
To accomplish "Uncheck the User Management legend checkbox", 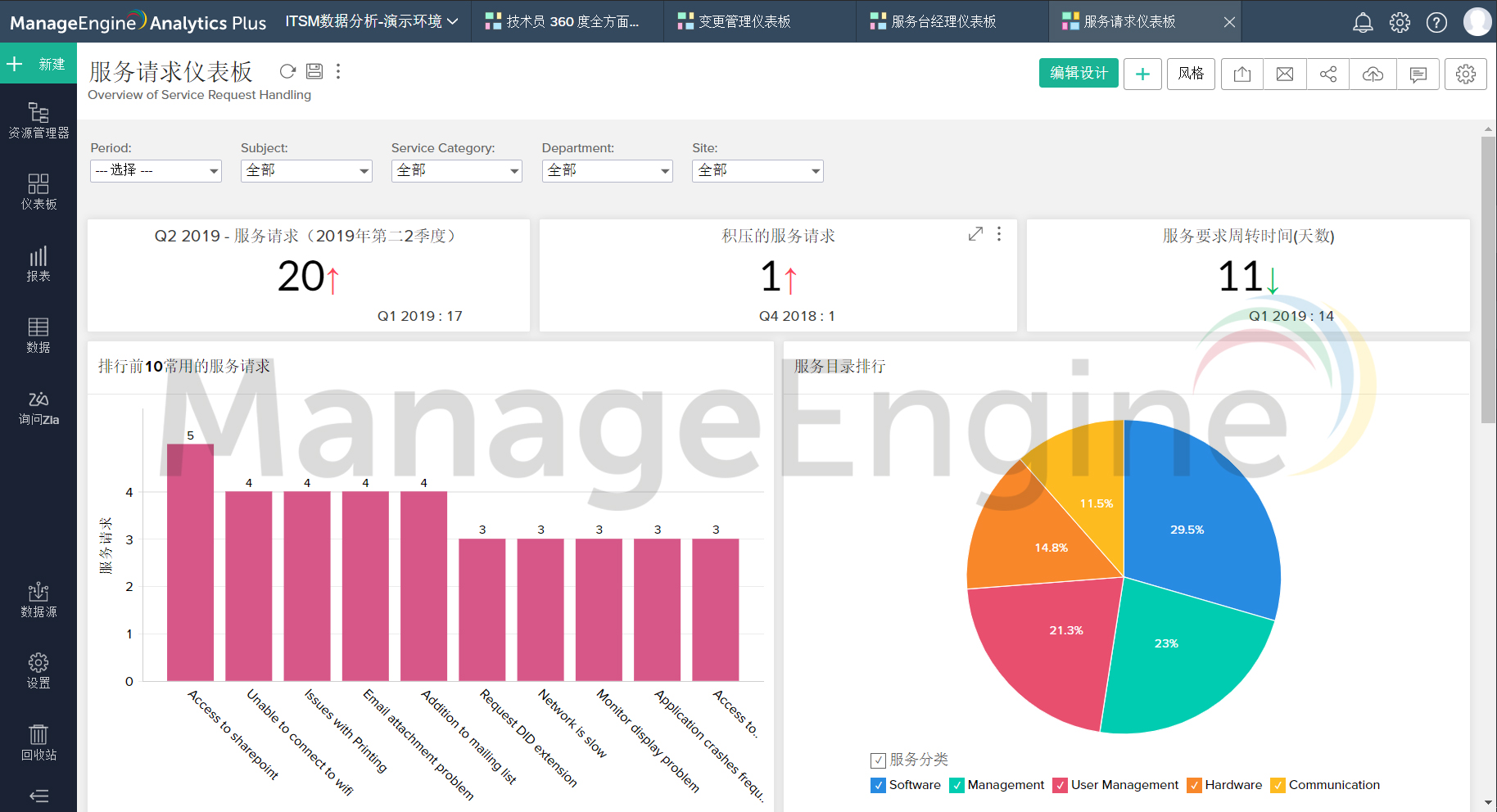I will [x=1061, y=785].
